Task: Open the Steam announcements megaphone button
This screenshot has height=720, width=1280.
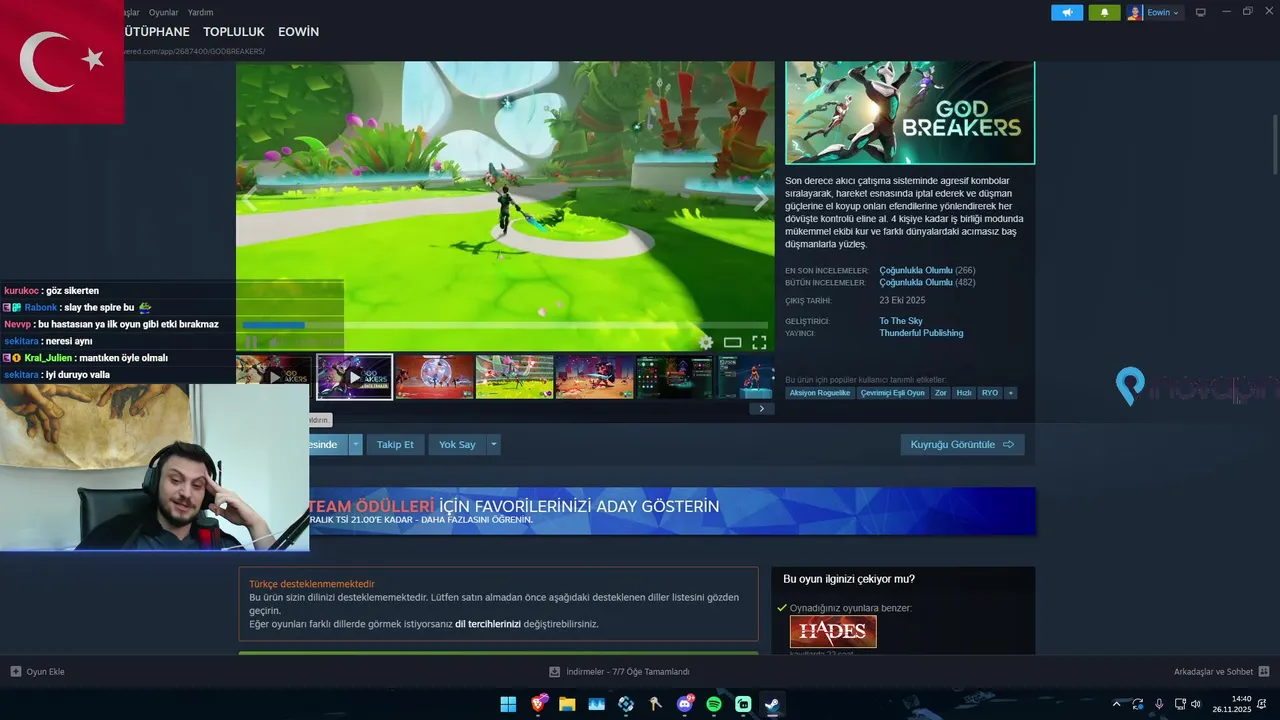Action: coord(1067,13)
